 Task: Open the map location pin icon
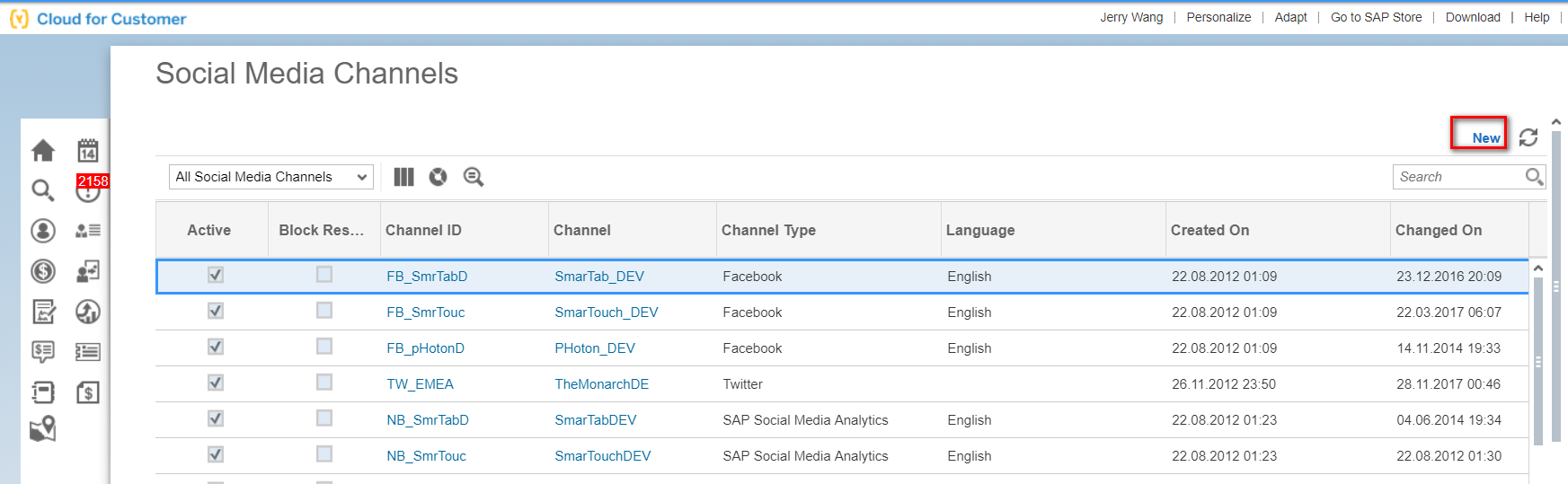43,429
